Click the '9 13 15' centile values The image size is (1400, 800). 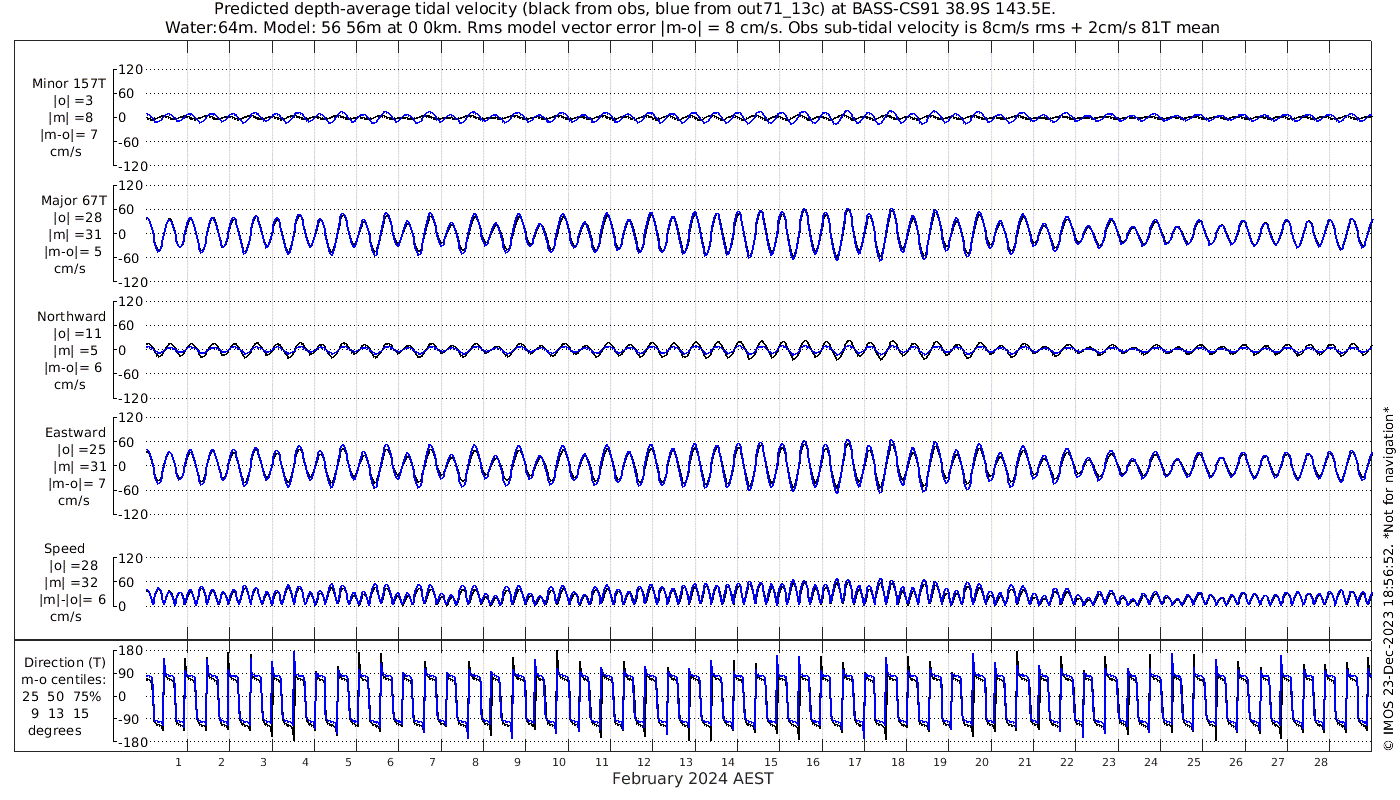click(x=60, y=713)
